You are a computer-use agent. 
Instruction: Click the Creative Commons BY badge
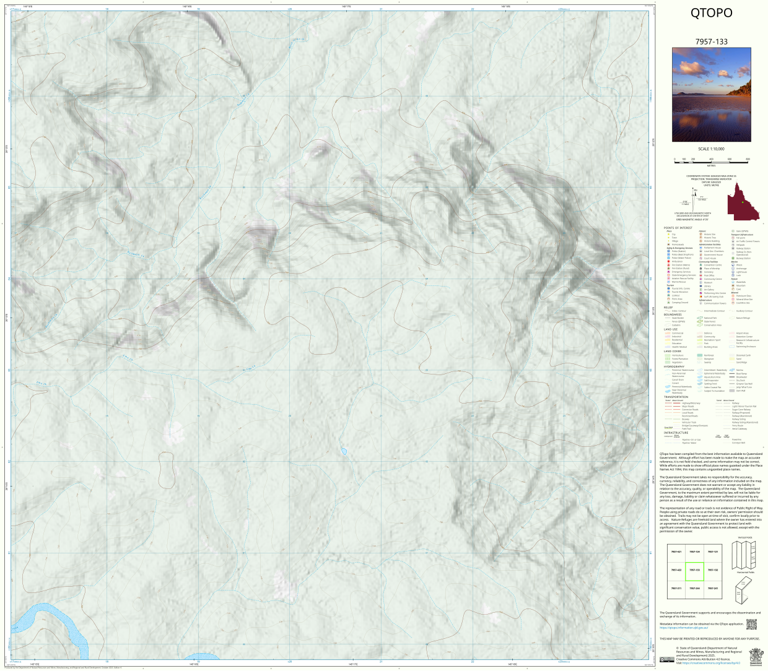(x=667, y=660)
